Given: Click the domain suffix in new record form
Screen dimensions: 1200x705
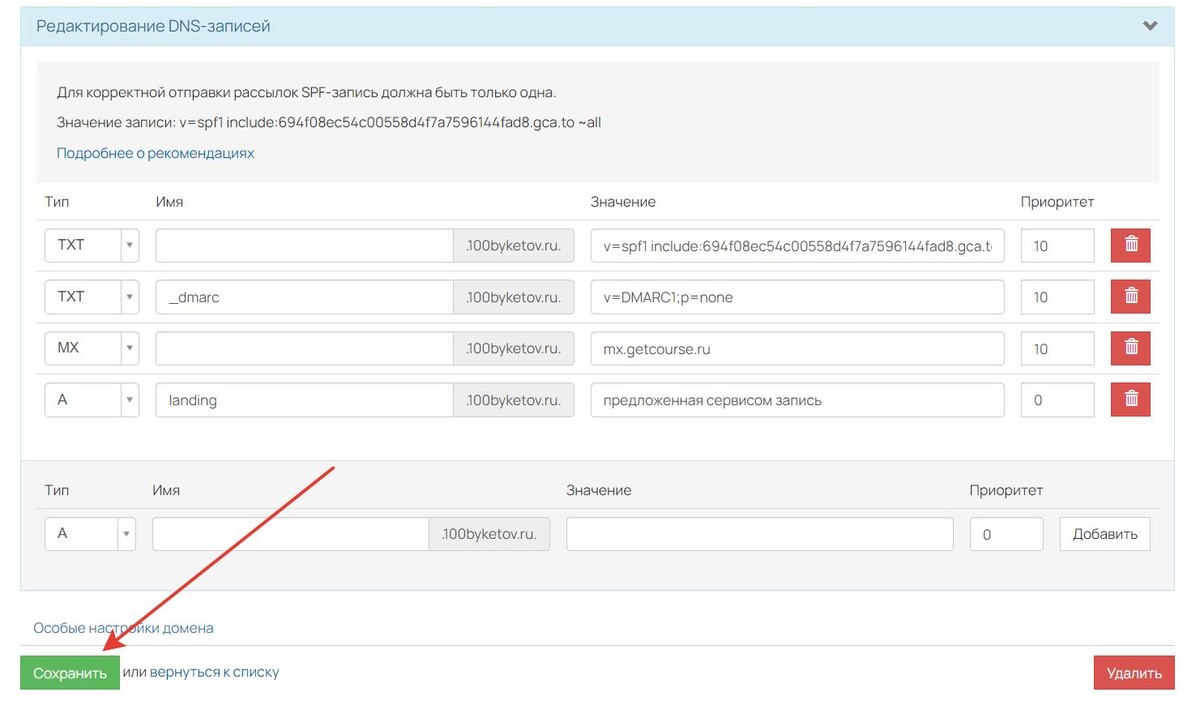Looking at the screenshot, I should pos(490,534).
